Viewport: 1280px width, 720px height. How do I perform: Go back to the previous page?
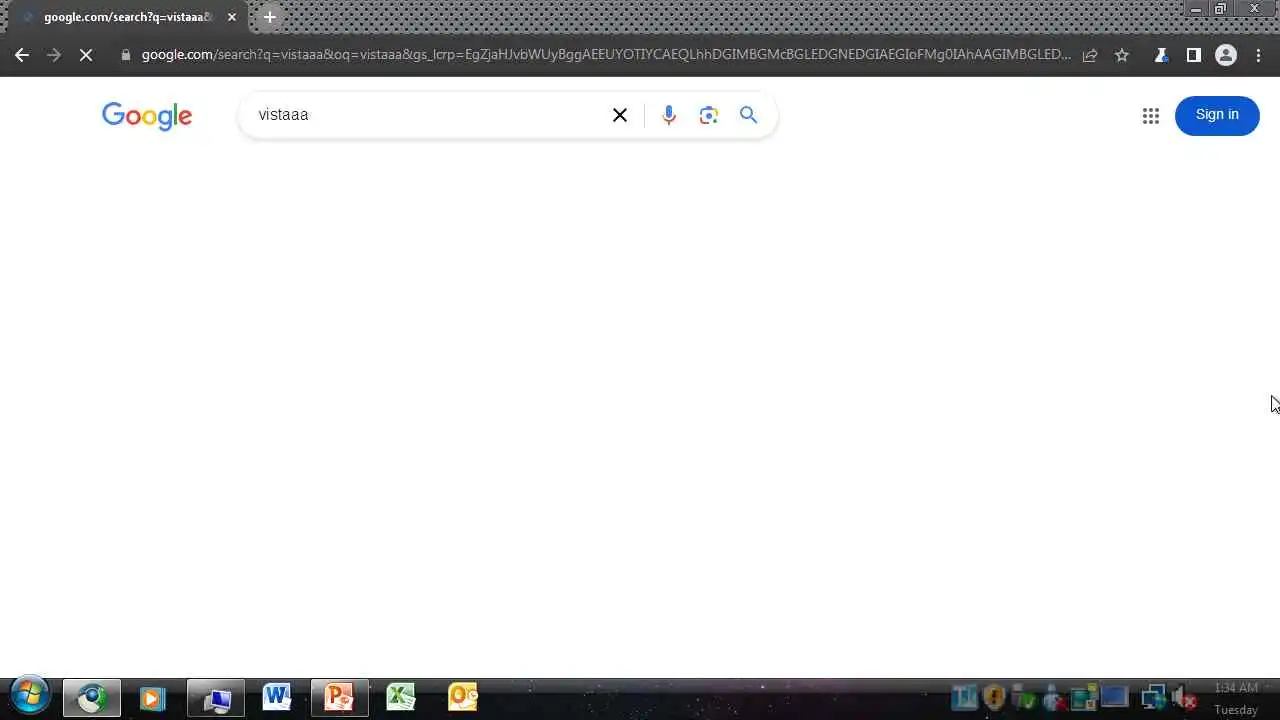22,55
